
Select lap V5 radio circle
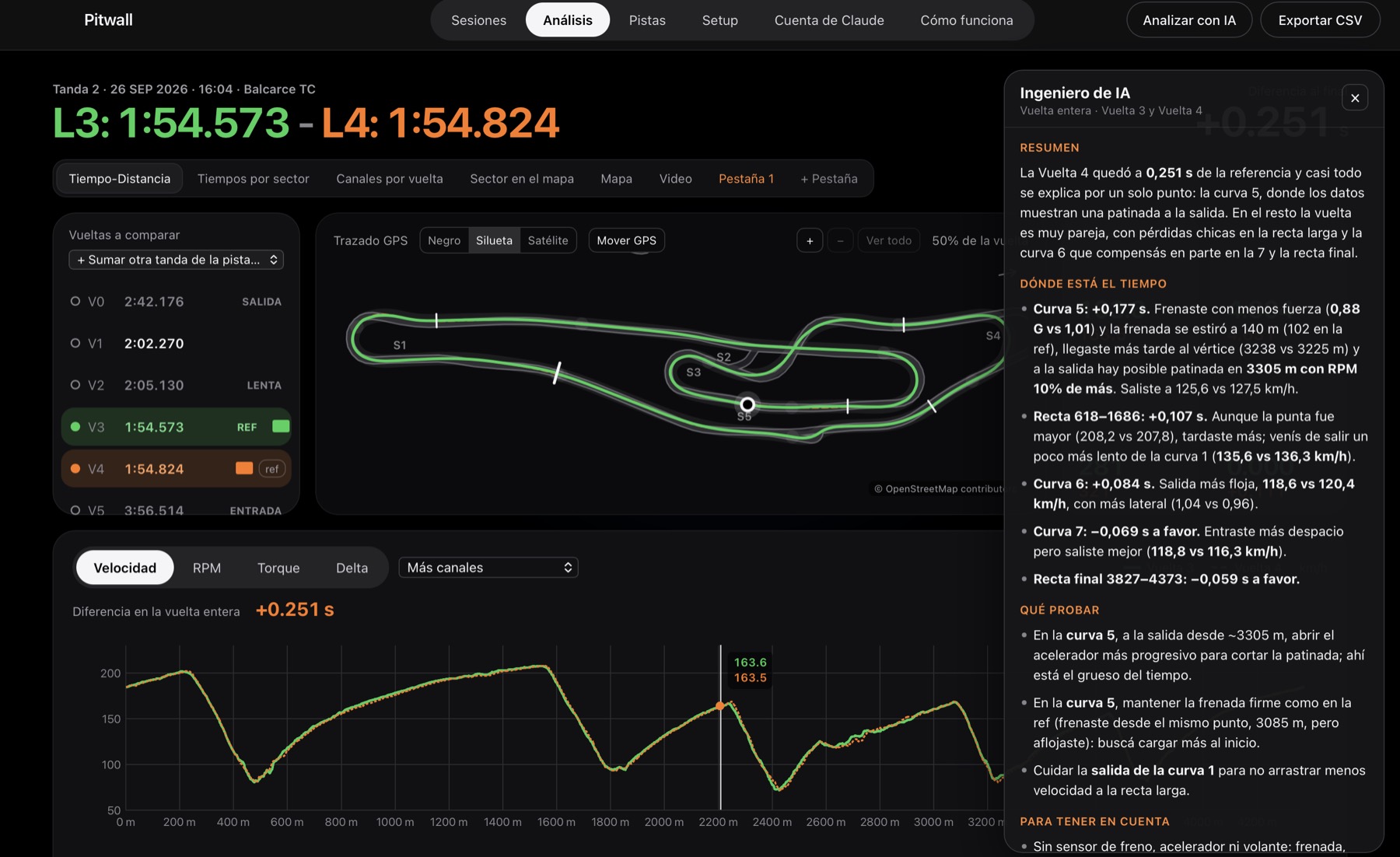(x=75, y=510)
